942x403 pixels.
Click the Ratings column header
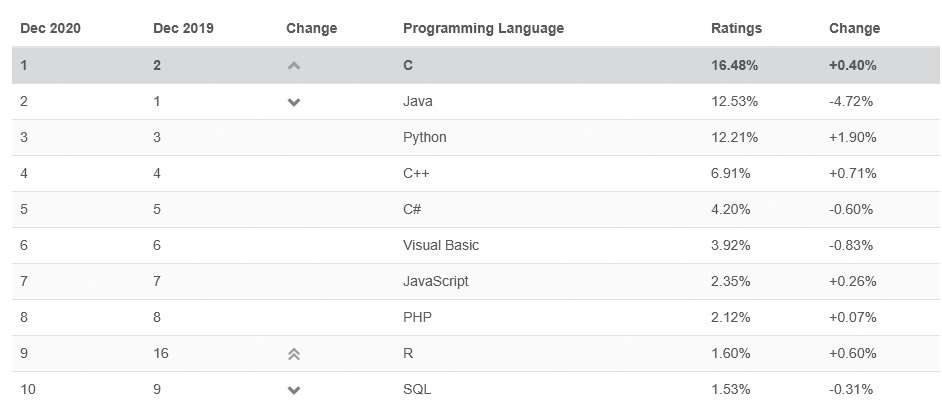point(736,28)
